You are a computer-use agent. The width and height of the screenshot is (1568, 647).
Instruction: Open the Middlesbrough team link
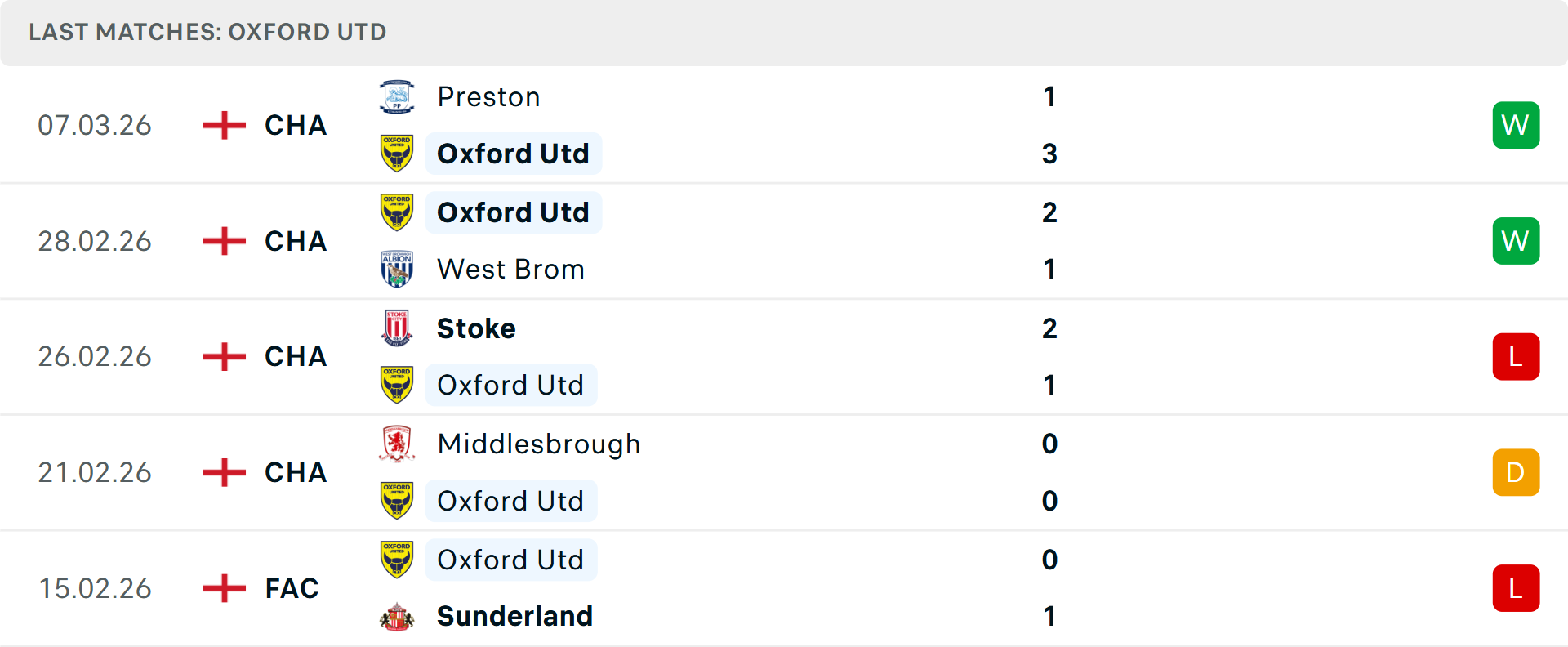539,444
